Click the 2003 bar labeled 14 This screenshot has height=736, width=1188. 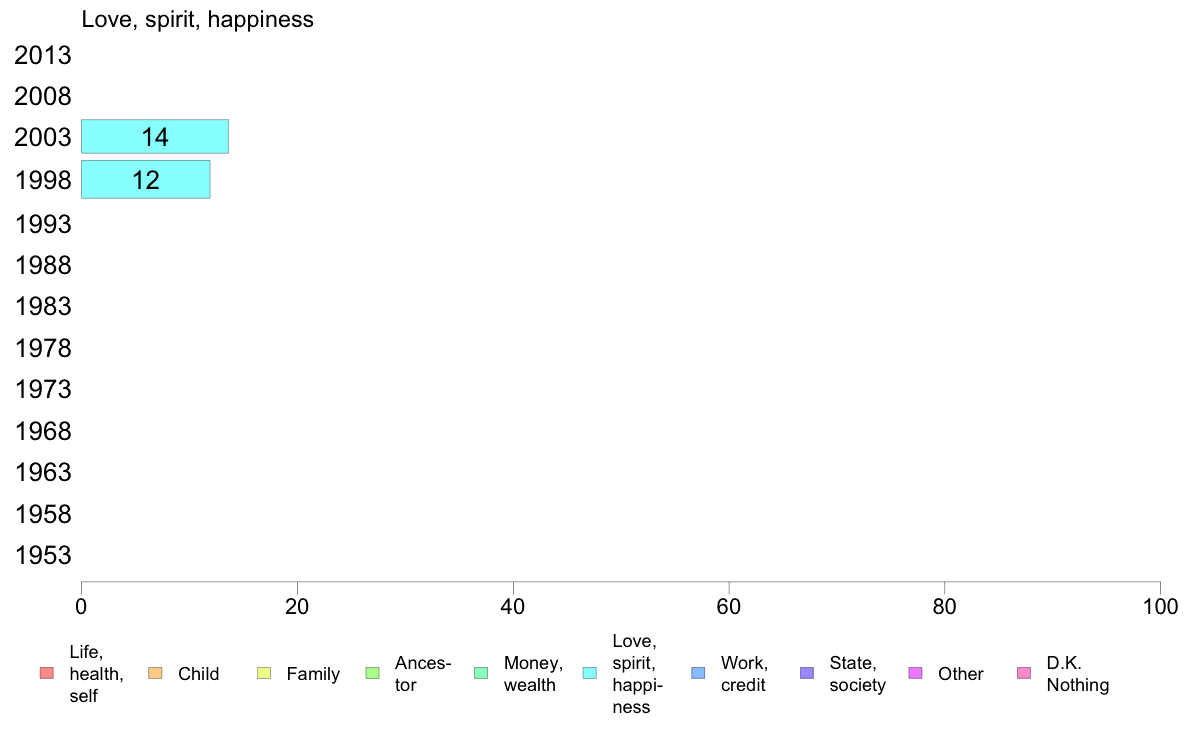click(155, 136)
